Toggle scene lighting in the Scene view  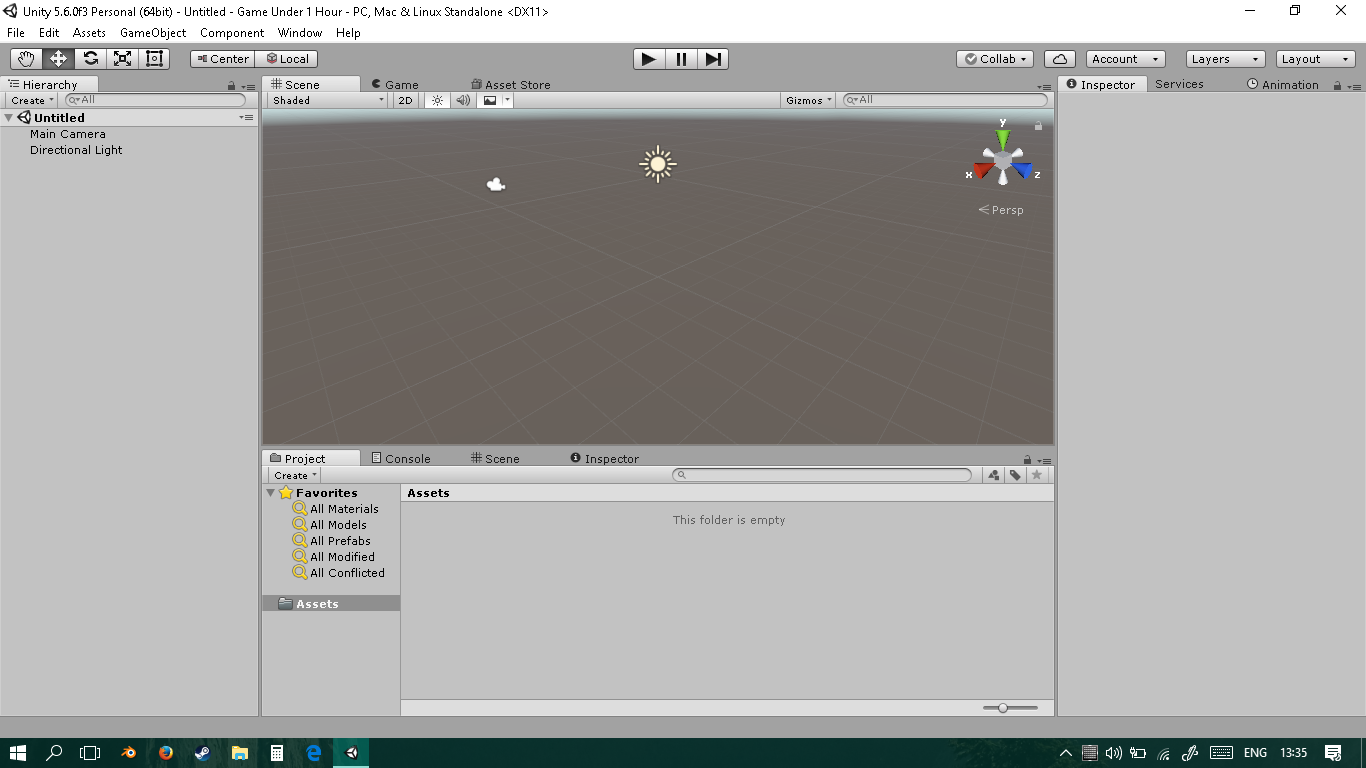pyautogui.click(x=436, y=100)
